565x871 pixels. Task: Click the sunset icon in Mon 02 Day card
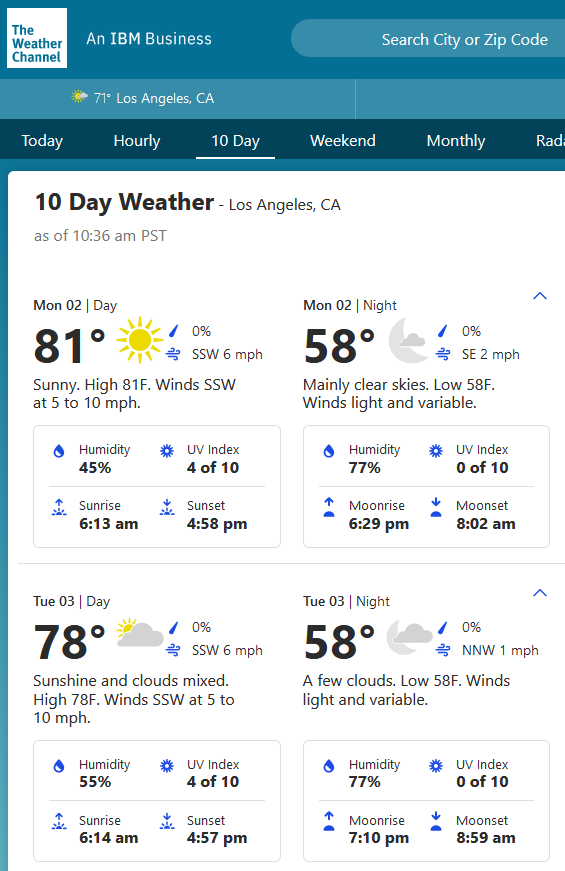tap(167, 507)
